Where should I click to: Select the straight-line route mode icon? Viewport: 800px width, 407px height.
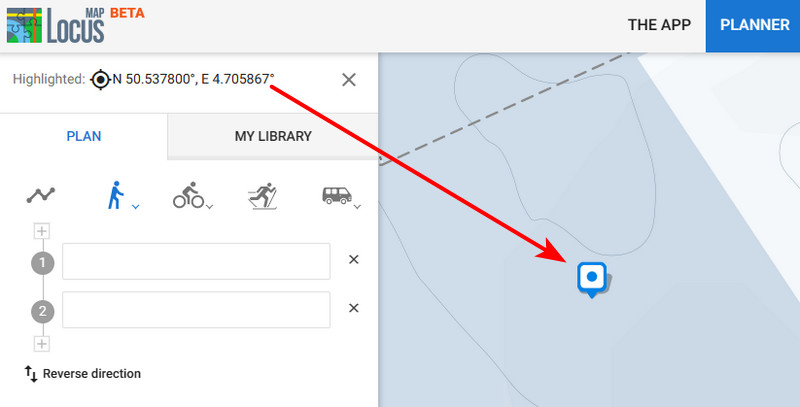[41, 195]
